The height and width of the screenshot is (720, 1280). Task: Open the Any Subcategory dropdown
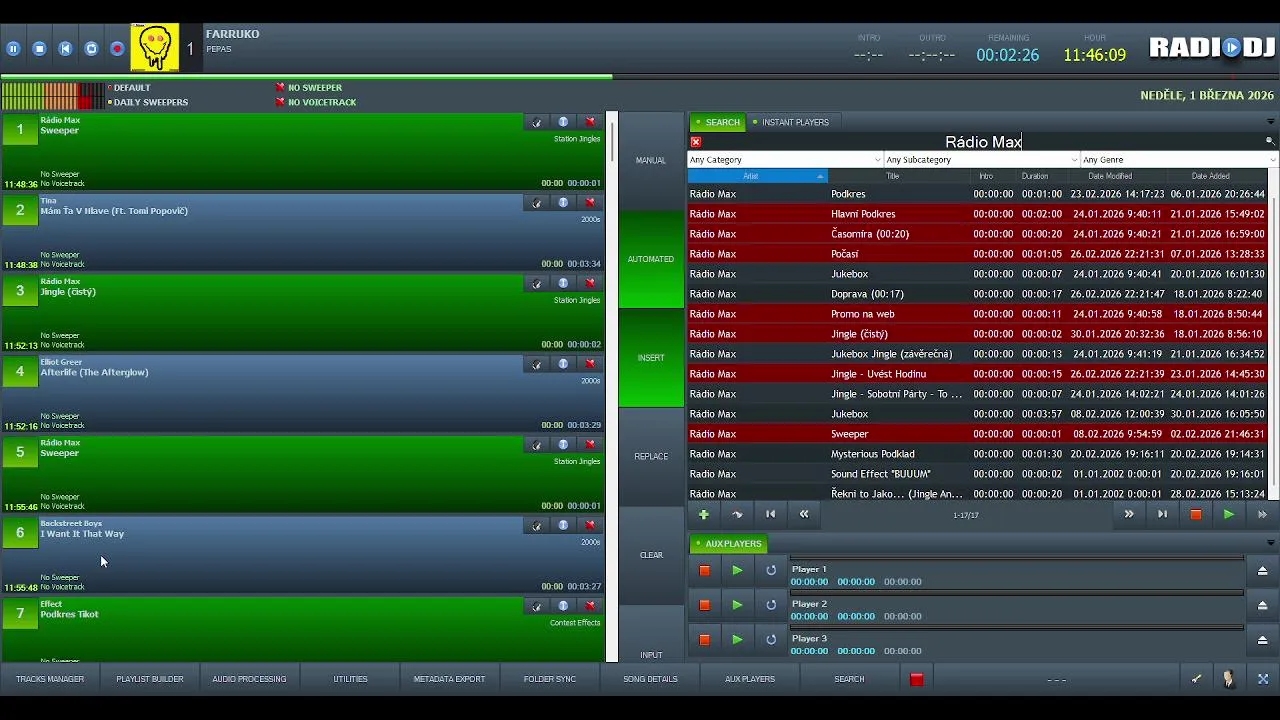pos(982,160)
